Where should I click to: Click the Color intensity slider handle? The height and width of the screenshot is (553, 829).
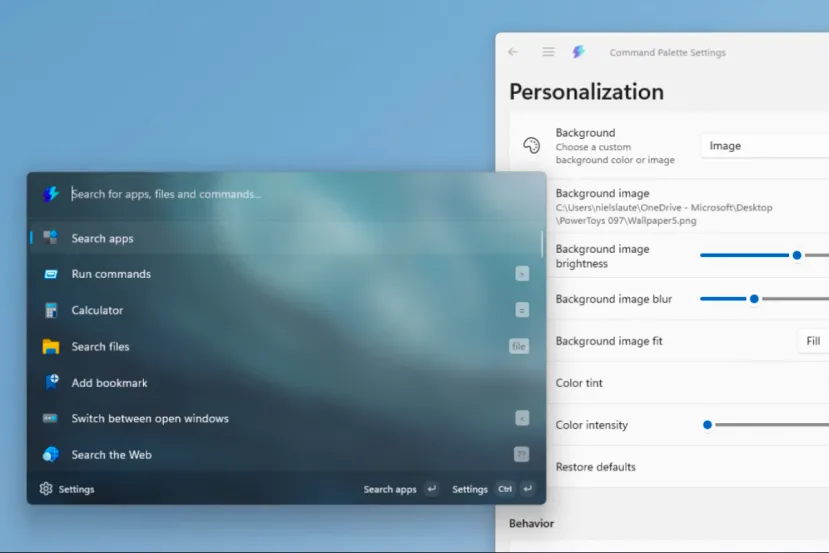pyautogui.click(x=707, y=425)
